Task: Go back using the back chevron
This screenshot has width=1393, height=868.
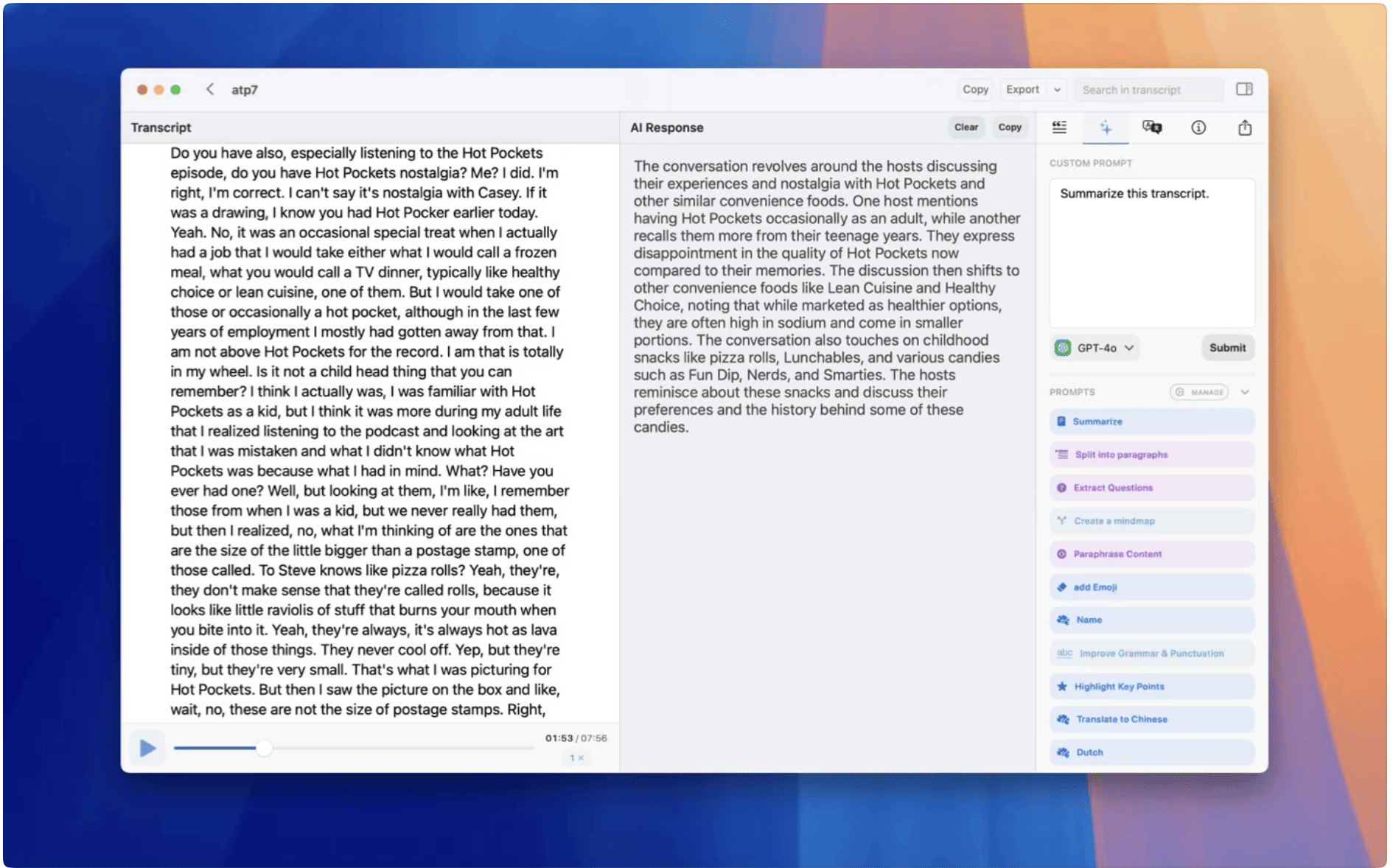Action: pos(210,89)
